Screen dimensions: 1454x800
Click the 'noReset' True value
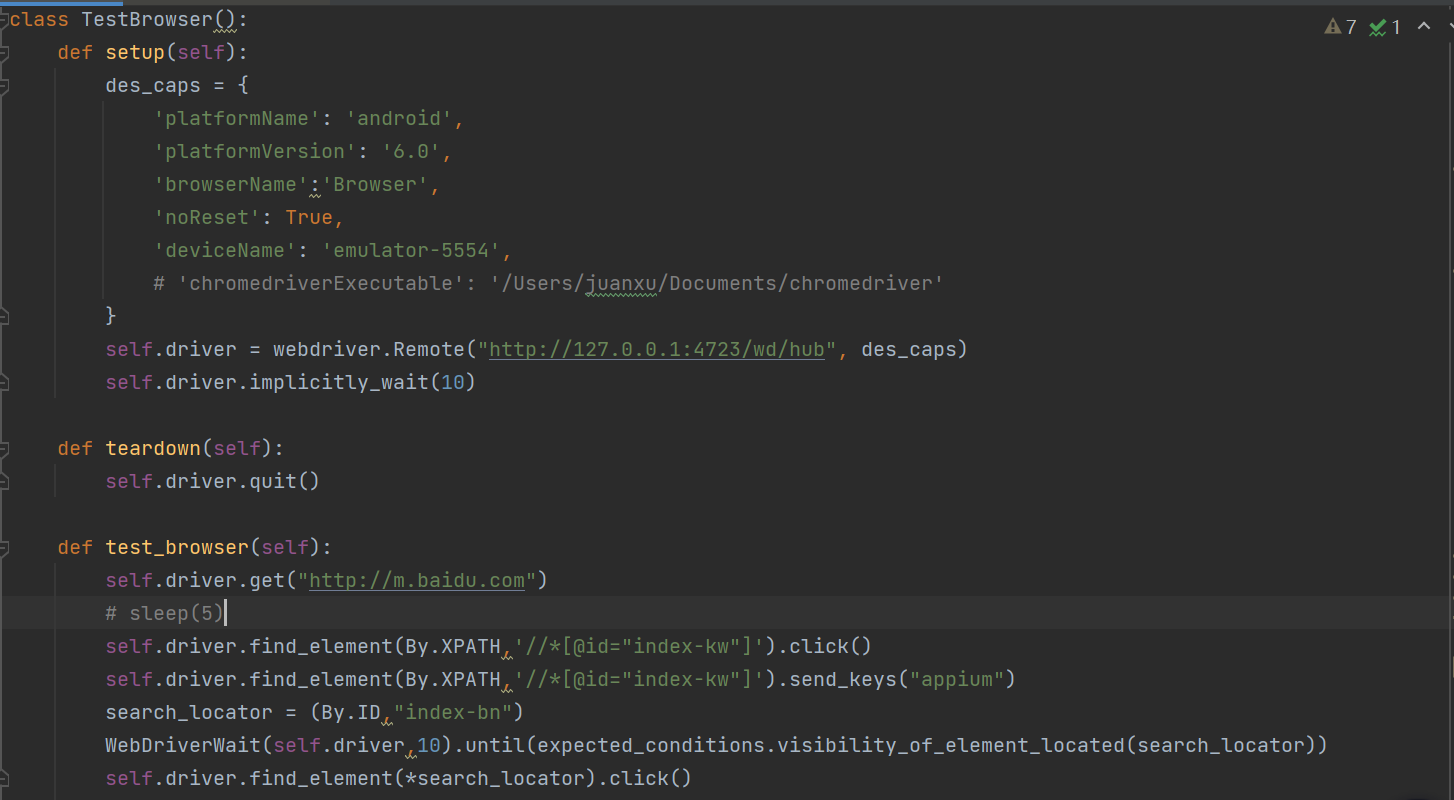click(309, 217)
